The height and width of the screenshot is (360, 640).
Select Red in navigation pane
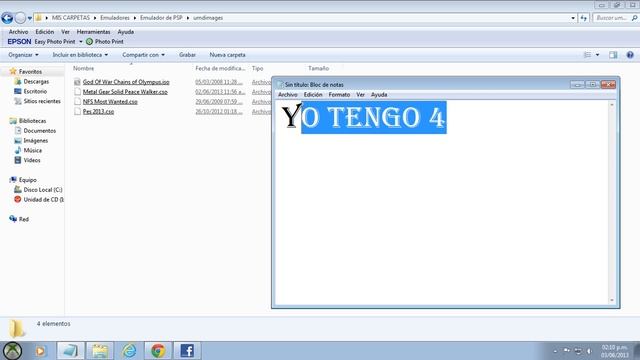pos(24,219)
